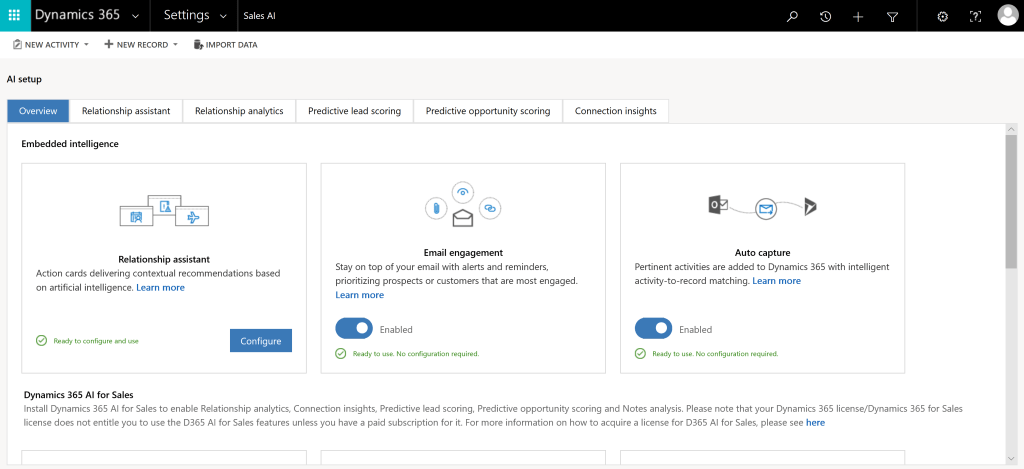The height and width of the screenshot is (469, 1024).
Task: Disable the Email engagement toggle
Action: pyautogui.click(x=354, y=329)
